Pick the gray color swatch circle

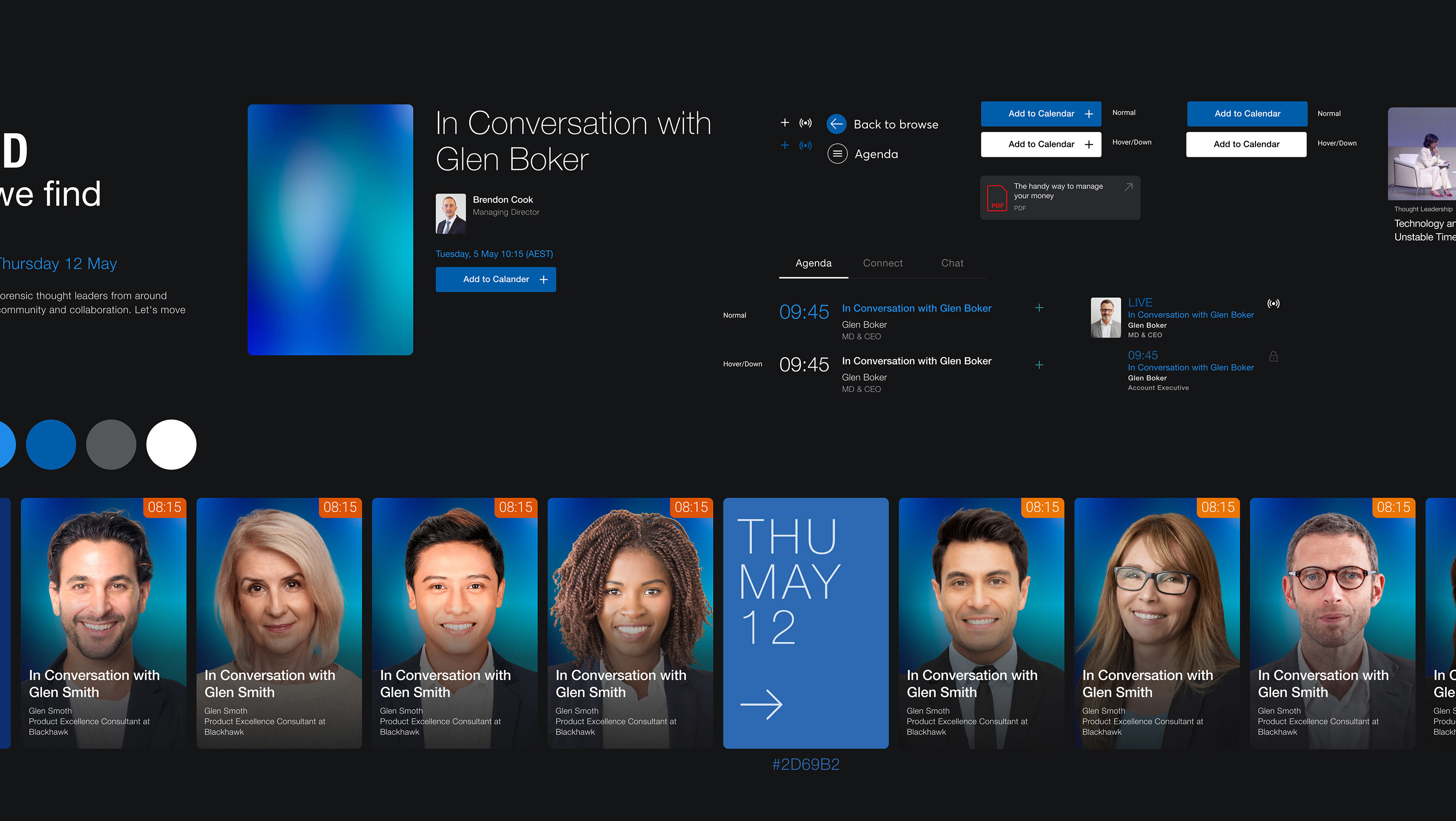(111, 444)
